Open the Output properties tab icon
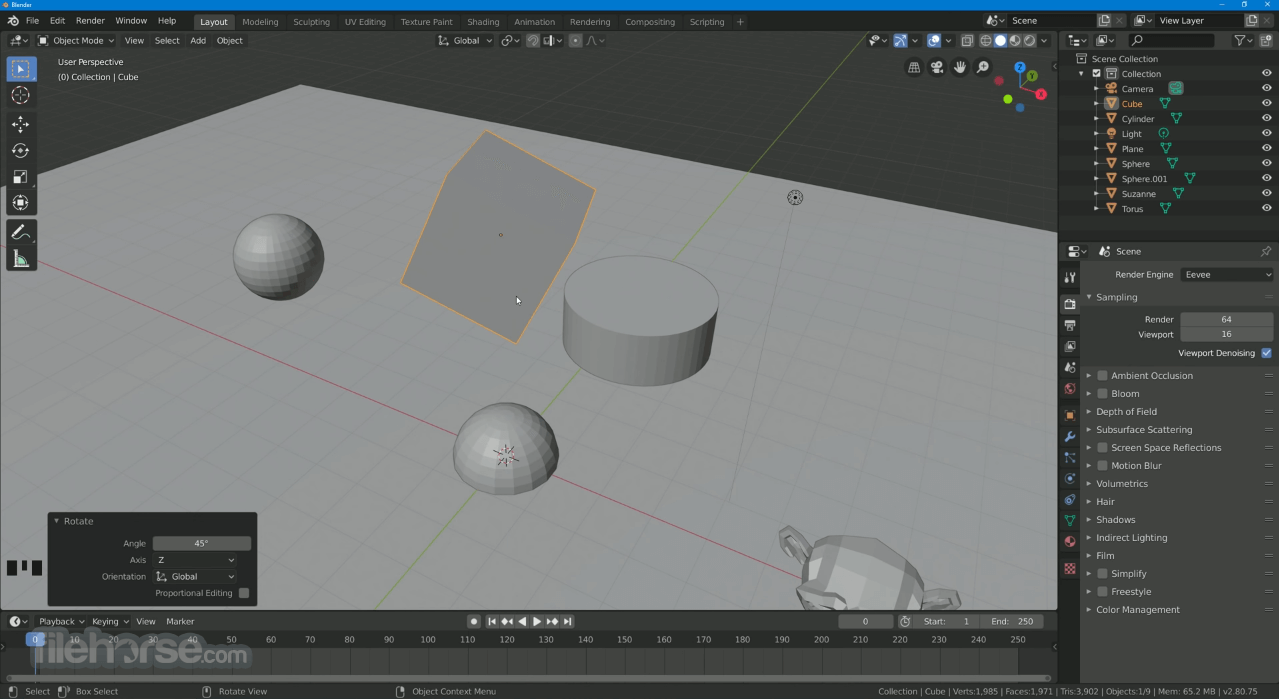 [x=1070, y=325]
